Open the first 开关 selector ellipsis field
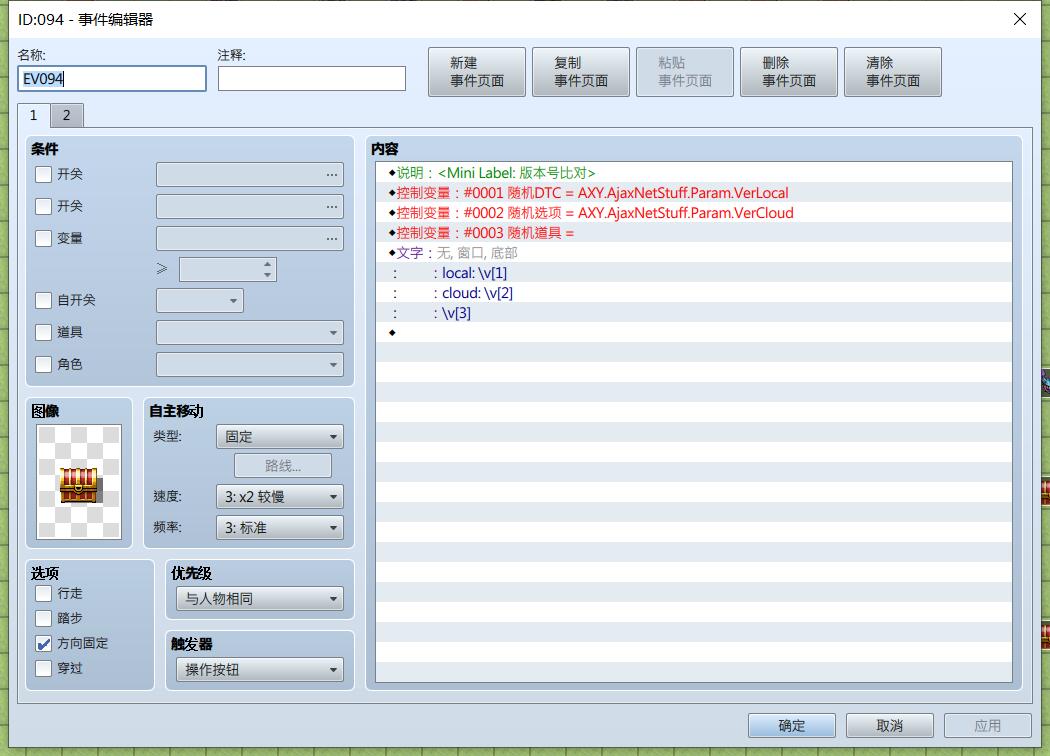 point(250,174)
